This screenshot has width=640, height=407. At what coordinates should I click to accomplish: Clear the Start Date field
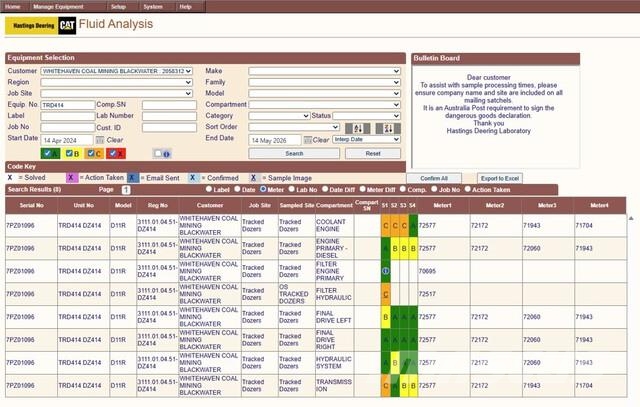(115, 140)
